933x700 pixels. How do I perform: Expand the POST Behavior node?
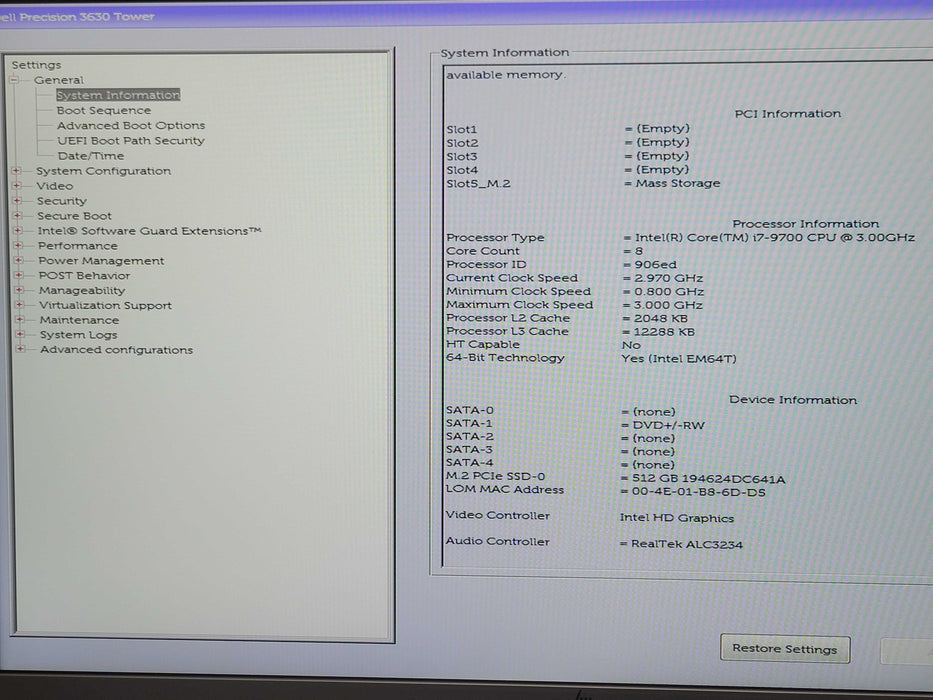(x=18, y=275)
